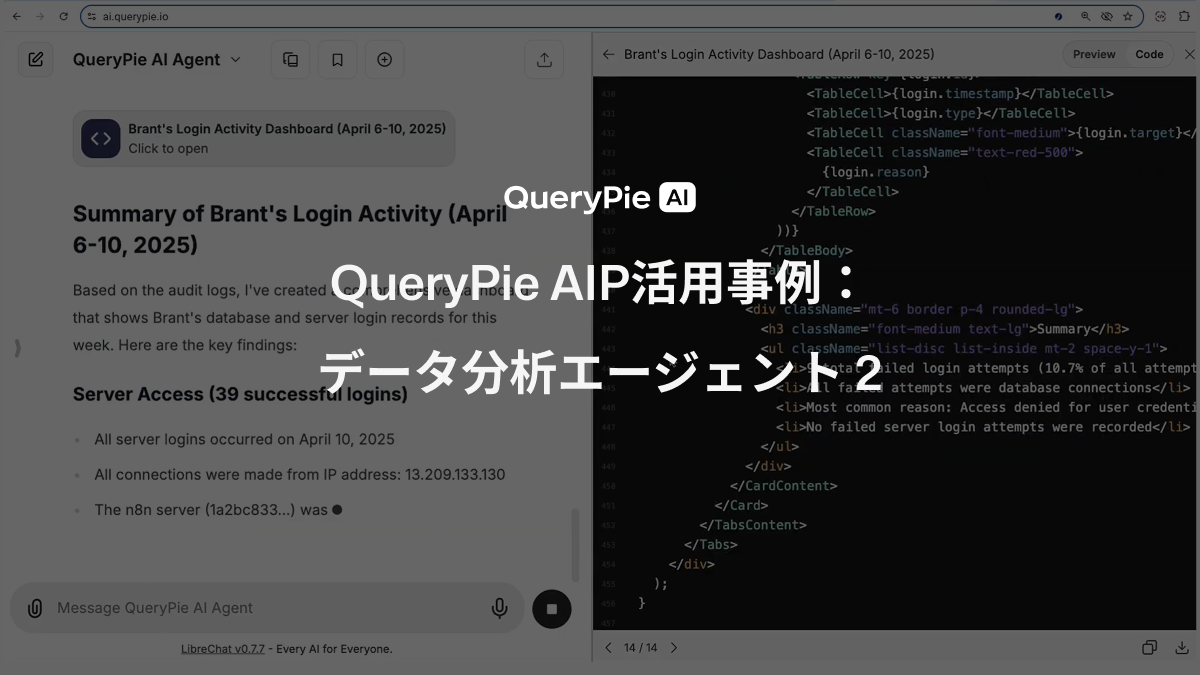Switch to the Code tab

[x=1149, y=54]
